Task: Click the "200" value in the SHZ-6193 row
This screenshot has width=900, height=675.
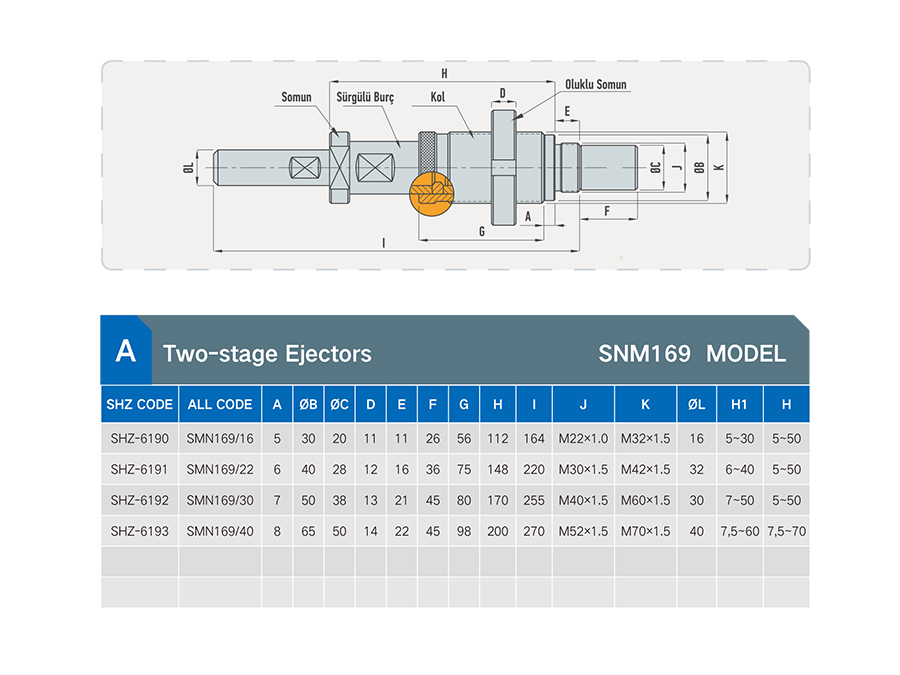Action: pyautogui.click(x=498, y=532)
